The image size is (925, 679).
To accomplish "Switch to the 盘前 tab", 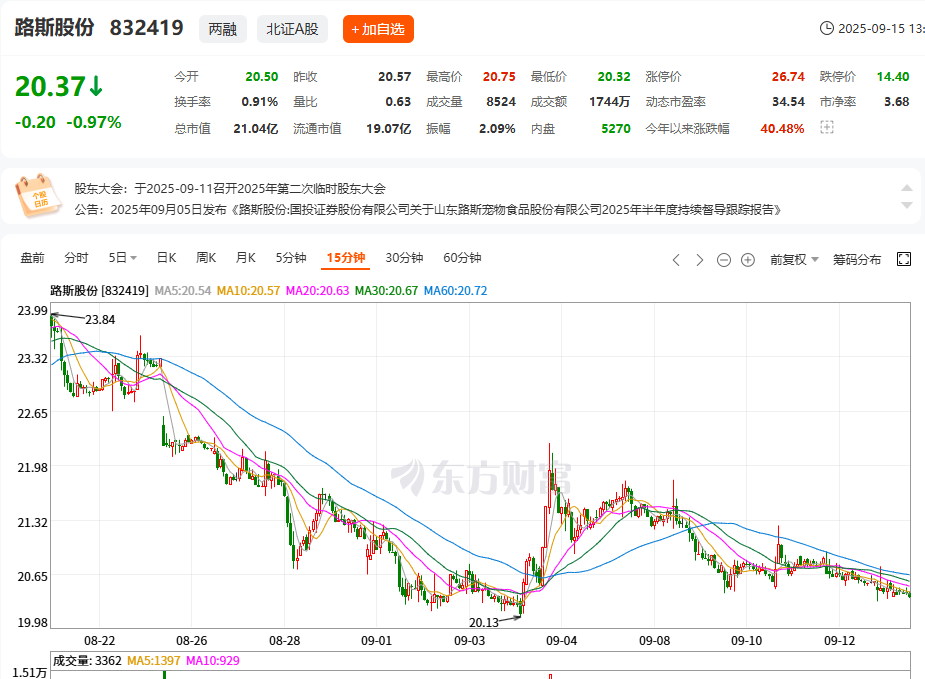I will tap(32, 258).
